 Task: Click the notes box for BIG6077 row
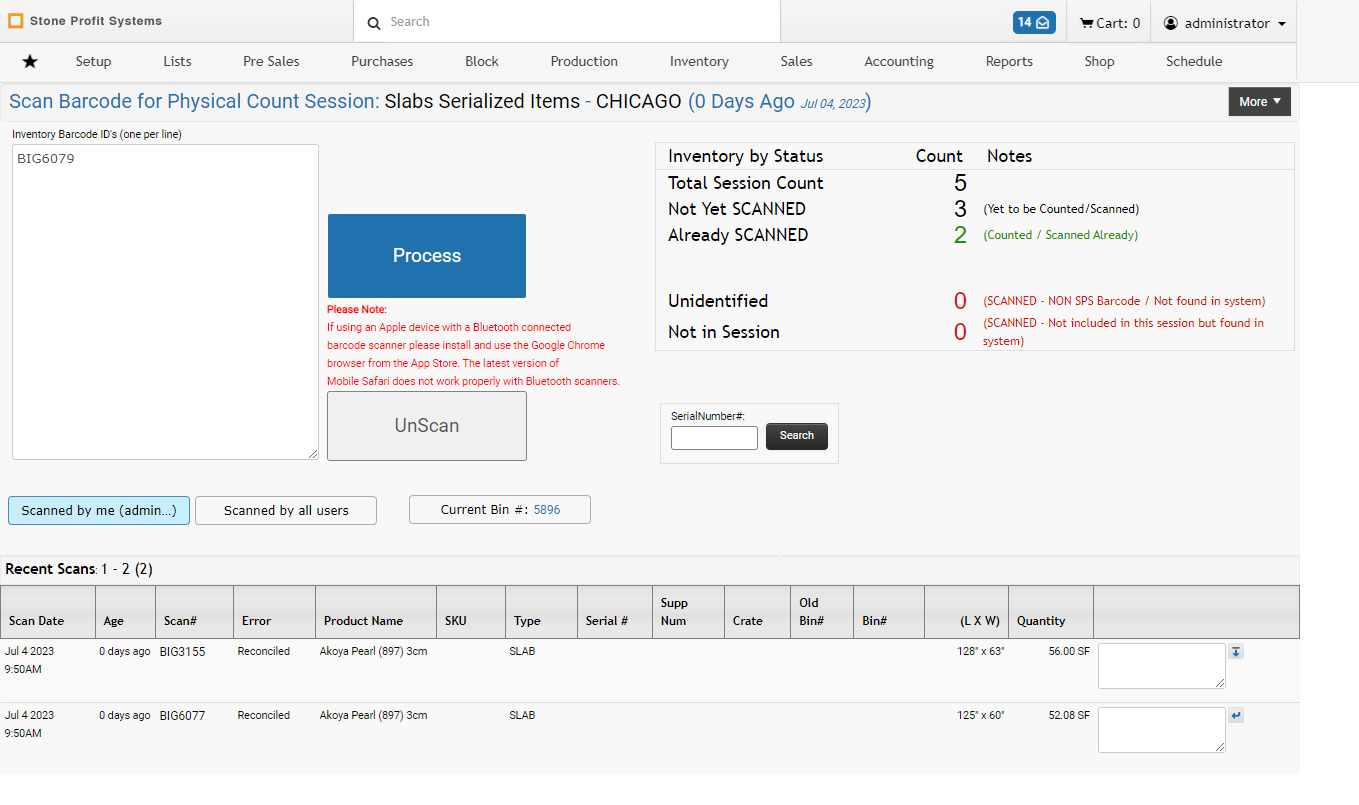[1162, 730]
